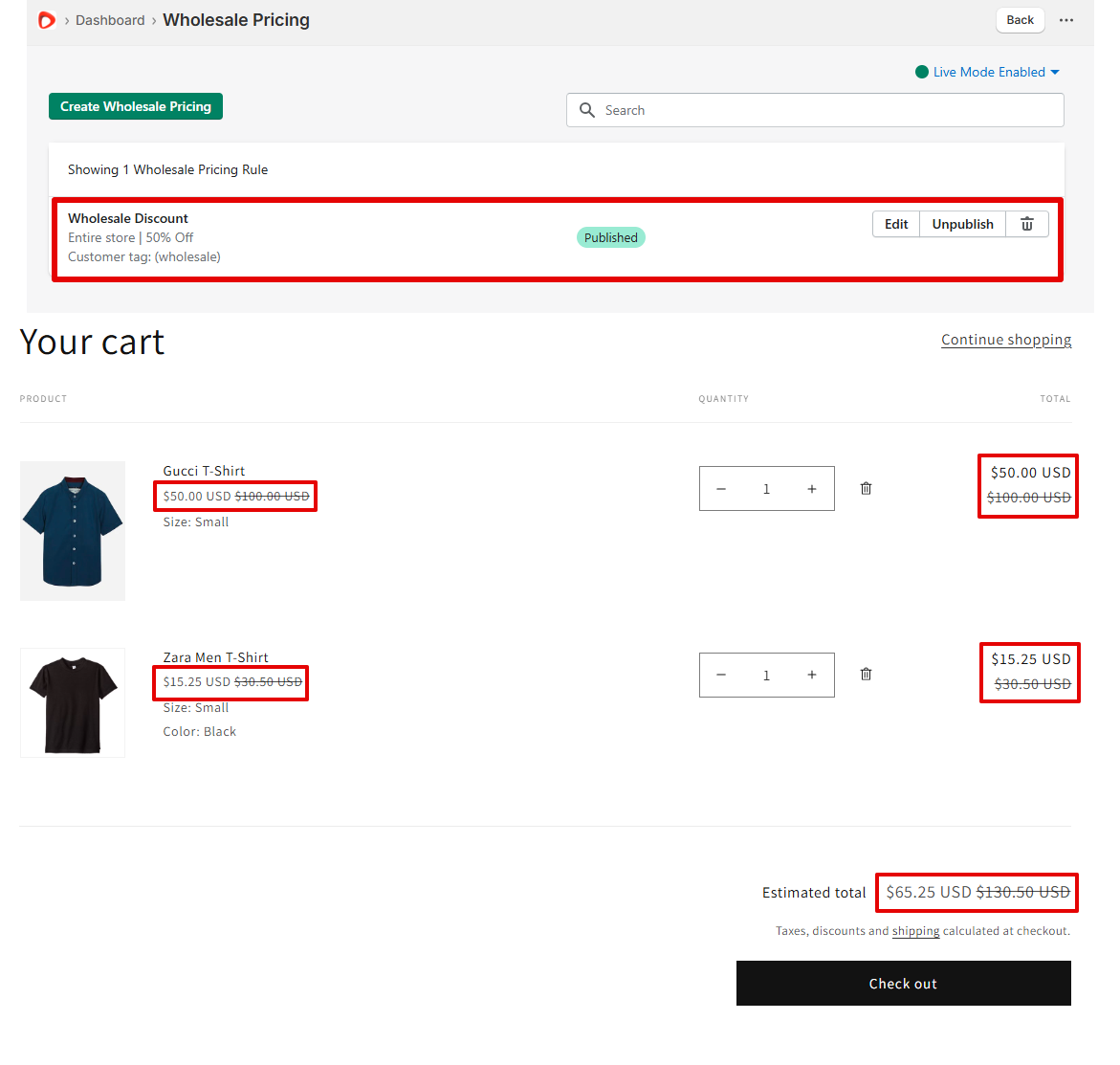This screenshot has width=1120, height=1065.
Task: Unpublish the Wholesale Discount rule
Action: pyautogui.click(x=962, y=224)
